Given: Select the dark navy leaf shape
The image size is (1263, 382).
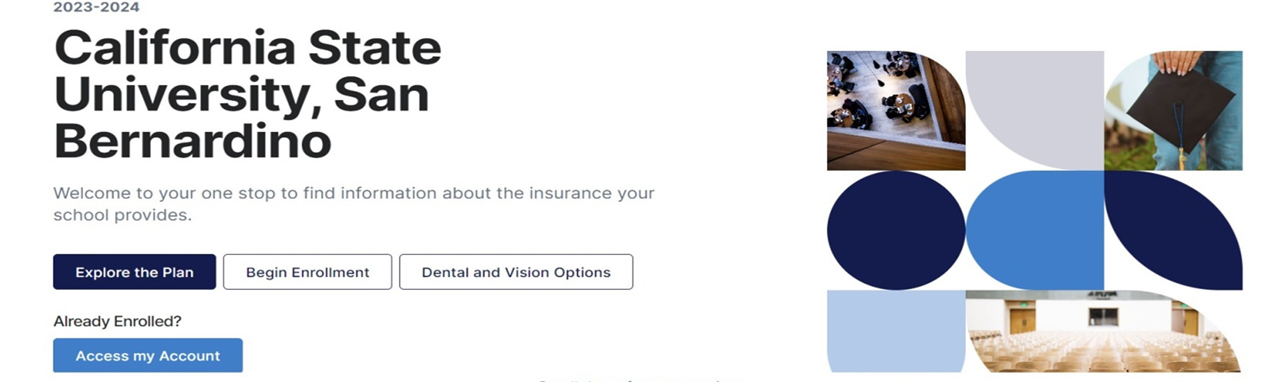Looking at the screenshot, I should pos(1173,230).
